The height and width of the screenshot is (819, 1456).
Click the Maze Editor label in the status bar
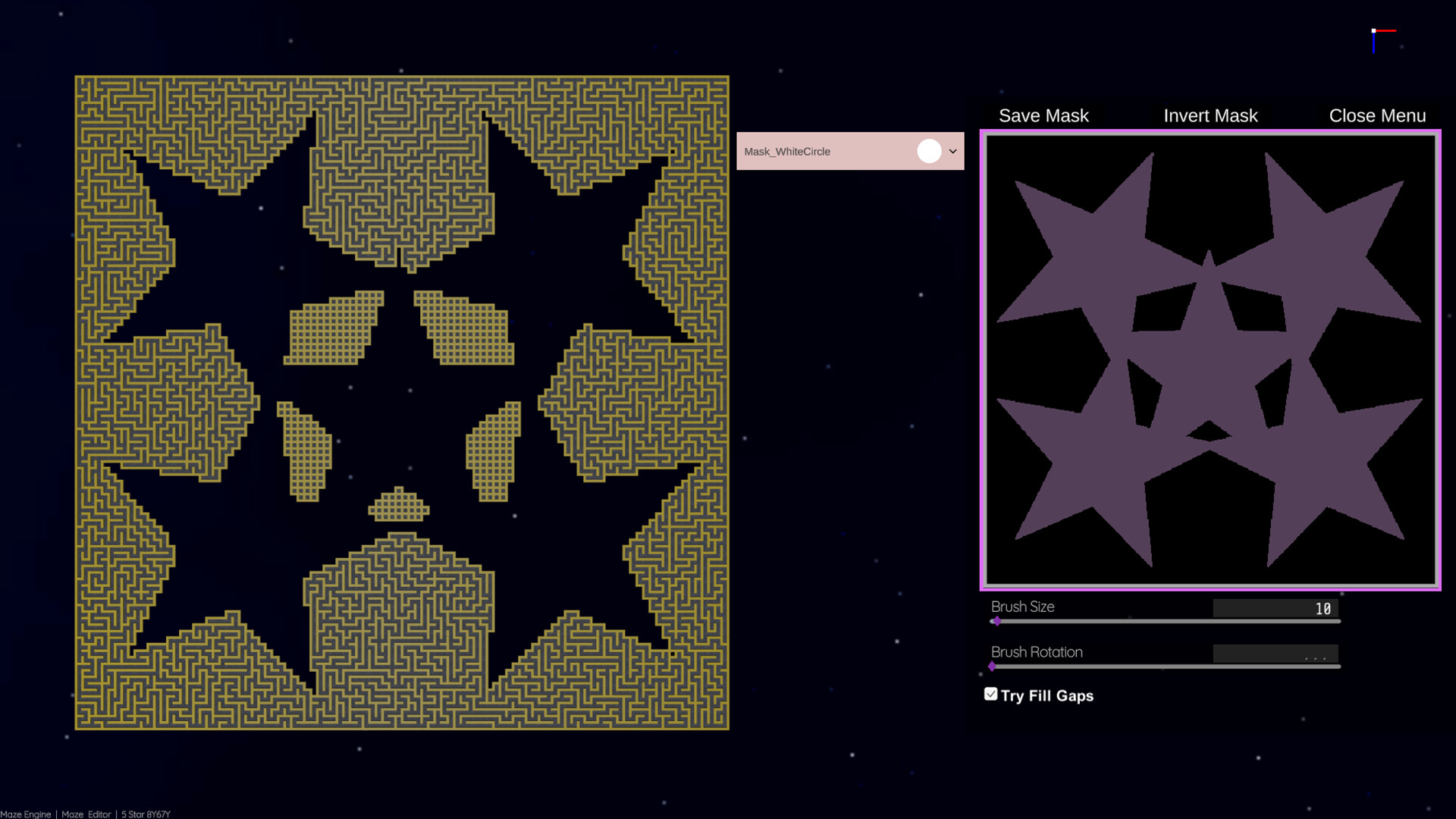tap(86, 814)
